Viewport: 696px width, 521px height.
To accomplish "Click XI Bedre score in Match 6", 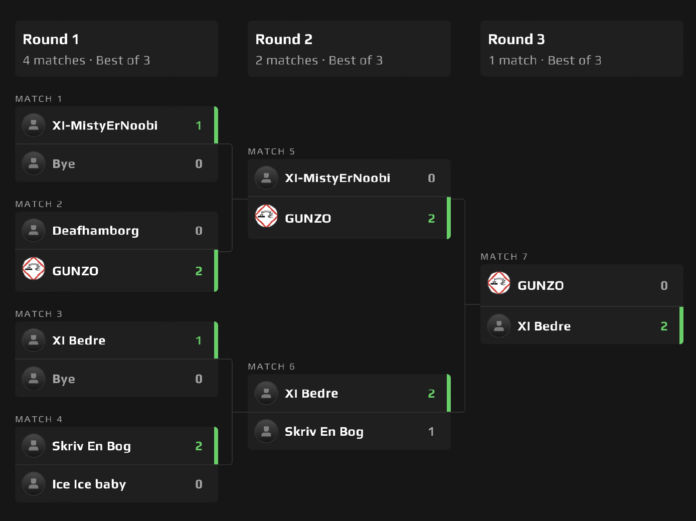I will [431, 393].
